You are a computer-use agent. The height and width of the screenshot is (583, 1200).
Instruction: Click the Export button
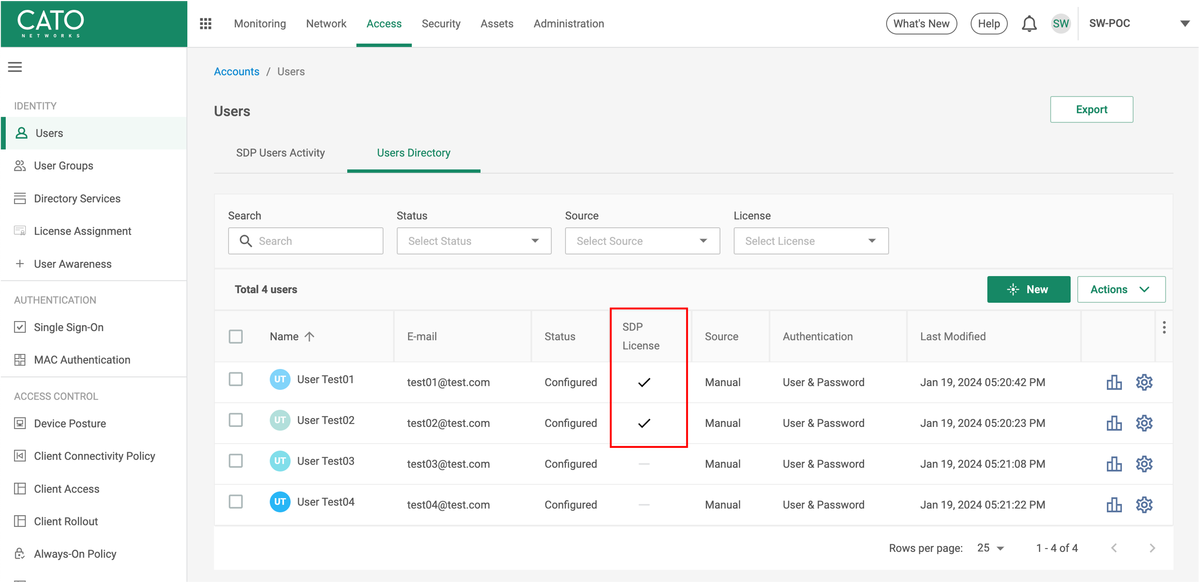click(1092, 110)
